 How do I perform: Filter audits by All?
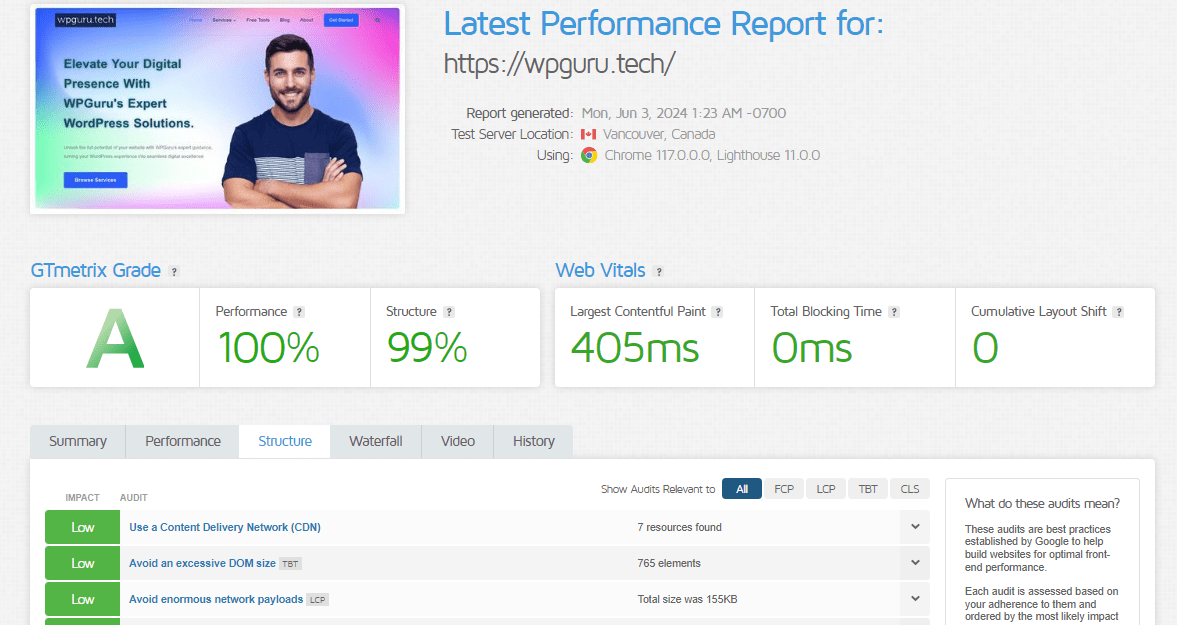[x=741, y=489]
